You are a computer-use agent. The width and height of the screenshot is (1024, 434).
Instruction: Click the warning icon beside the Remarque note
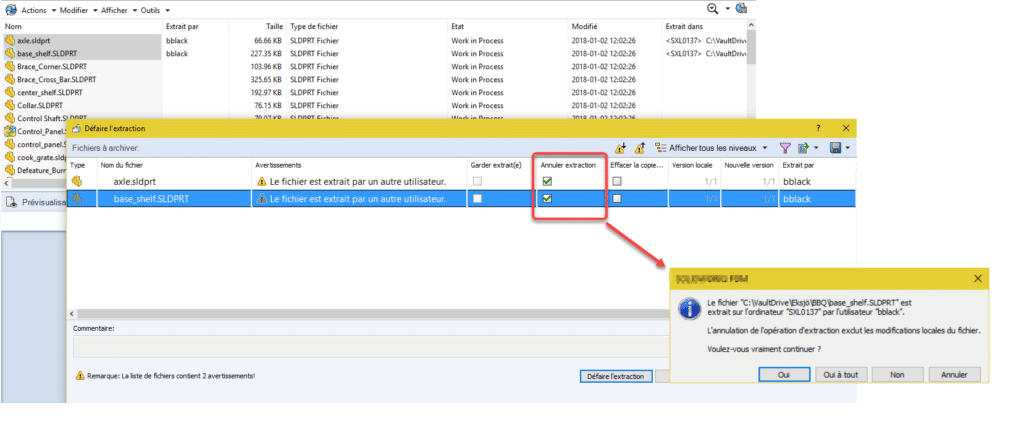click(x=80, y=376)
